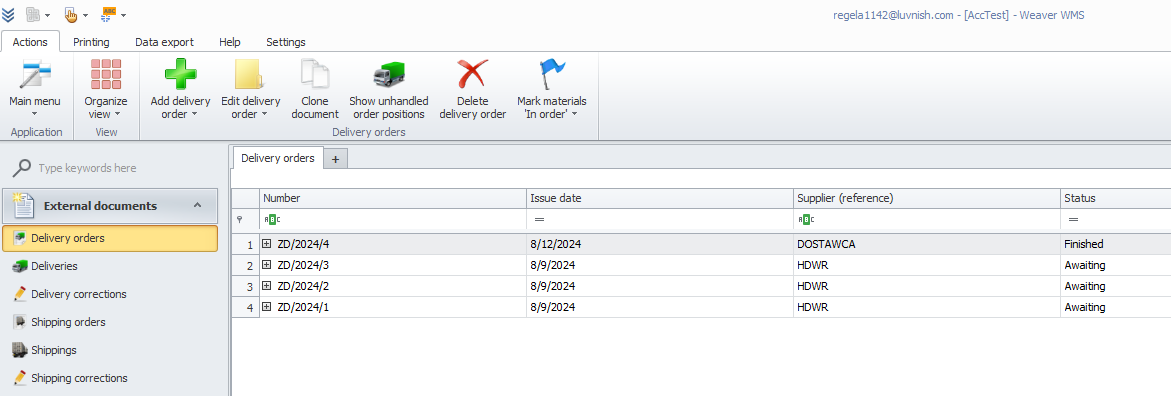Open the Data export ribbon tab

coord(164,42)
